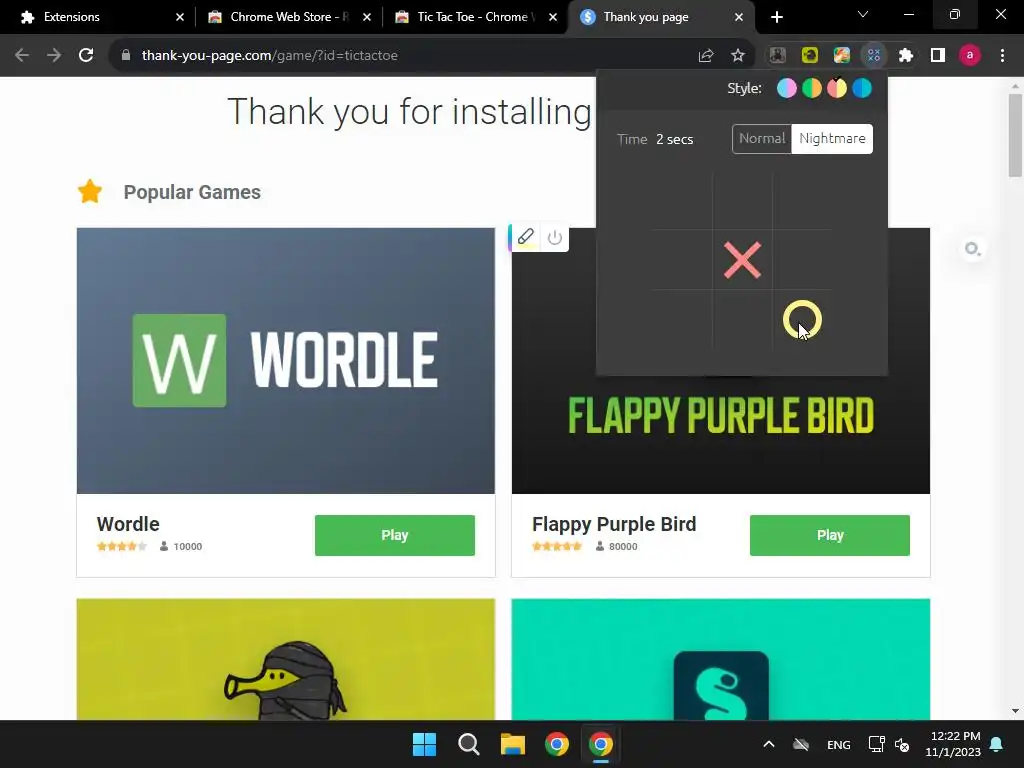This screenshot has width=1024, height=768.
Task: Choose the green-orange style swatch
Action: pos(812,88)
